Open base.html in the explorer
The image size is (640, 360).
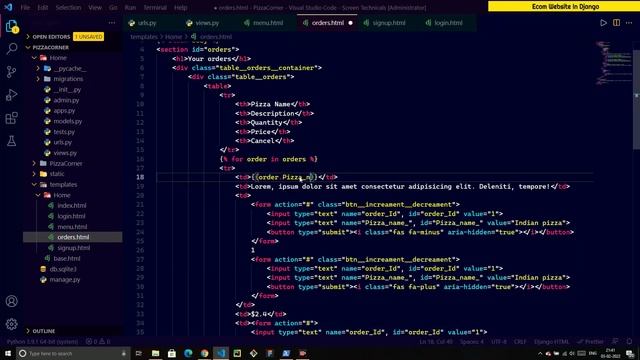67,258
